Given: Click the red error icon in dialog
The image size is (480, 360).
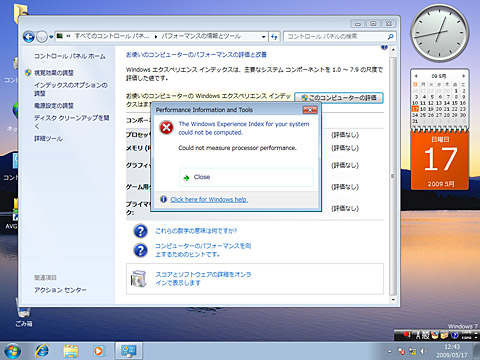Looking at the screenshot, I should tap(166, 128).
